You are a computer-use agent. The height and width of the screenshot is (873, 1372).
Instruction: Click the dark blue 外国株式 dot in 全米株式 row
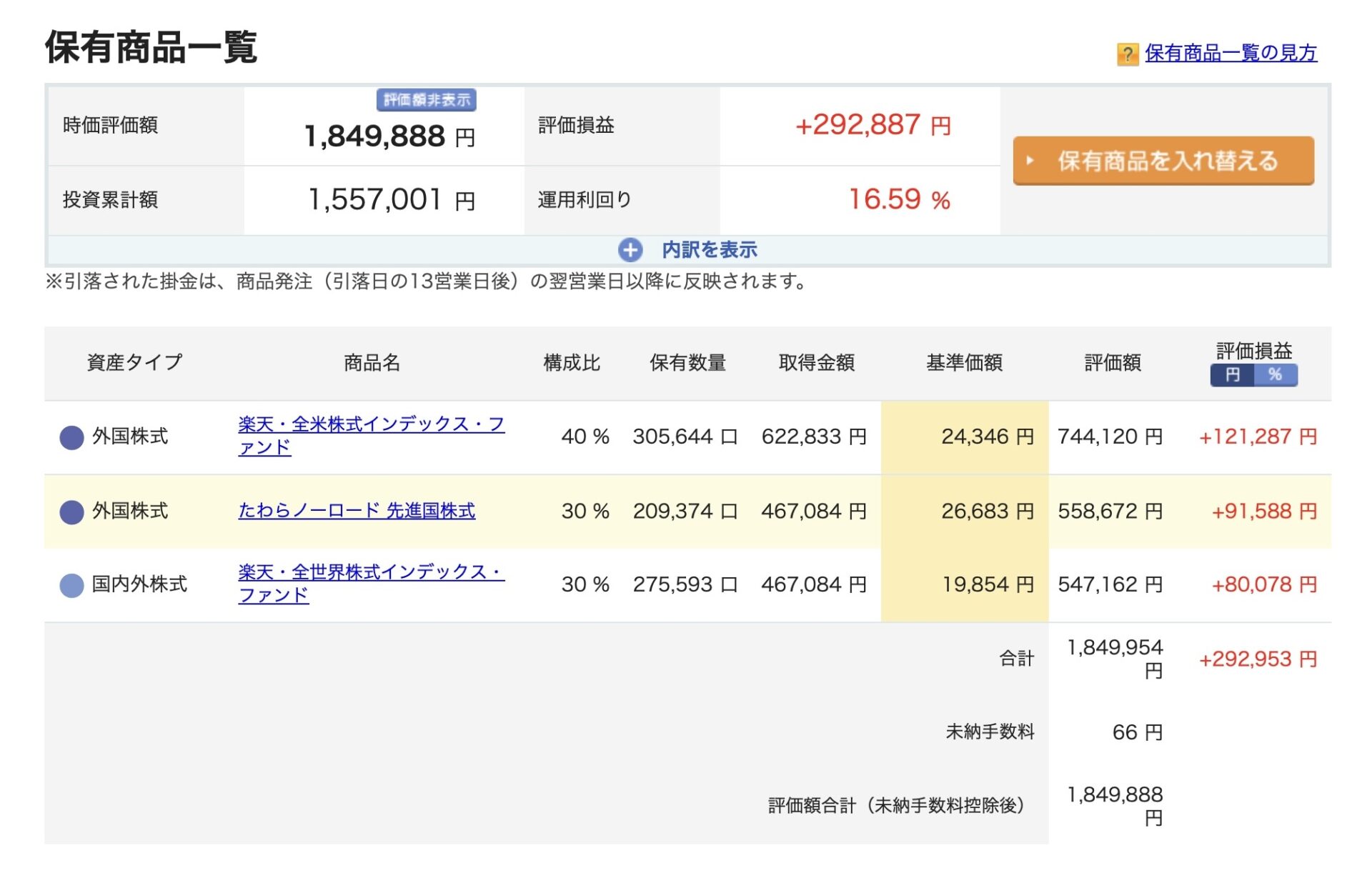pos(71,437)
